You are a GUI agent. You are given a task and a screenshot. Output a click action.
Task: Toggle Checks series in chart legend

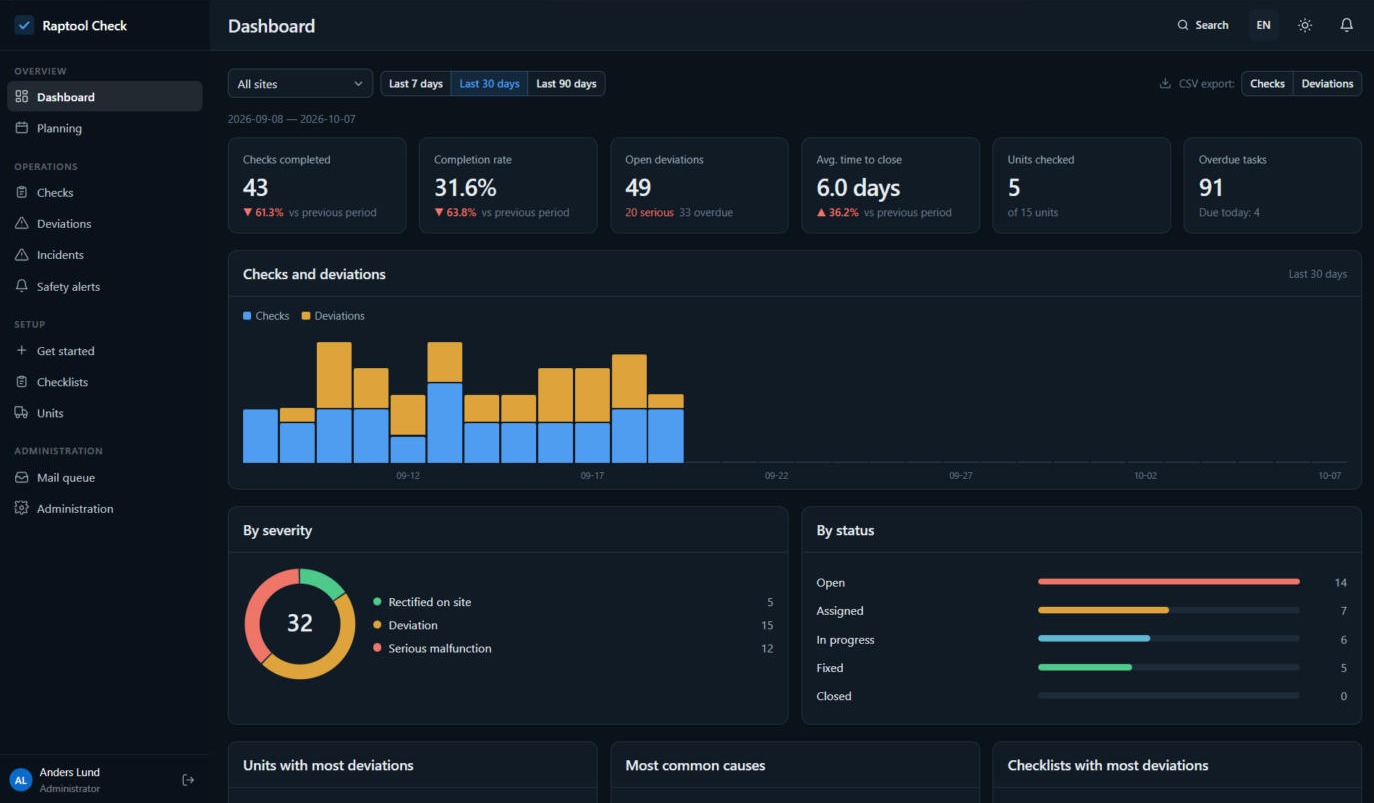[266, 316]
